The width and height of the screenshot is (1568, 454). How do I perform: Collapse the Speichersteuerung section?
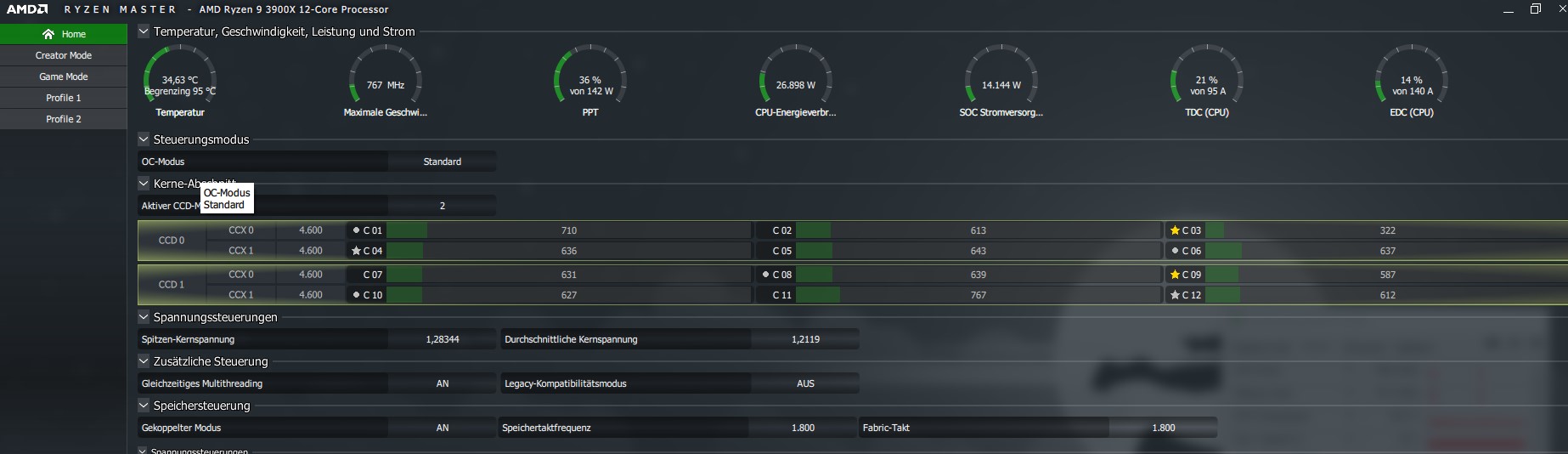click(x=144, y=406)
